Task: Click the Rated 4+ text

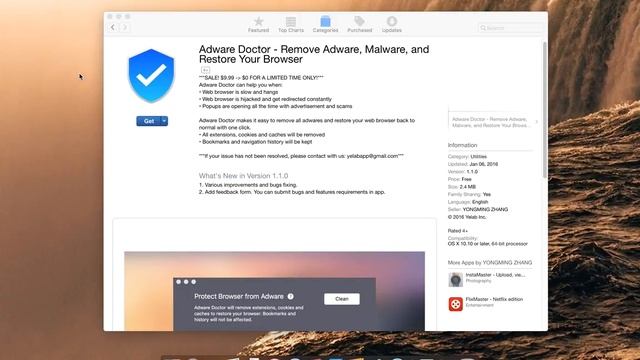Action: (458, 231)
